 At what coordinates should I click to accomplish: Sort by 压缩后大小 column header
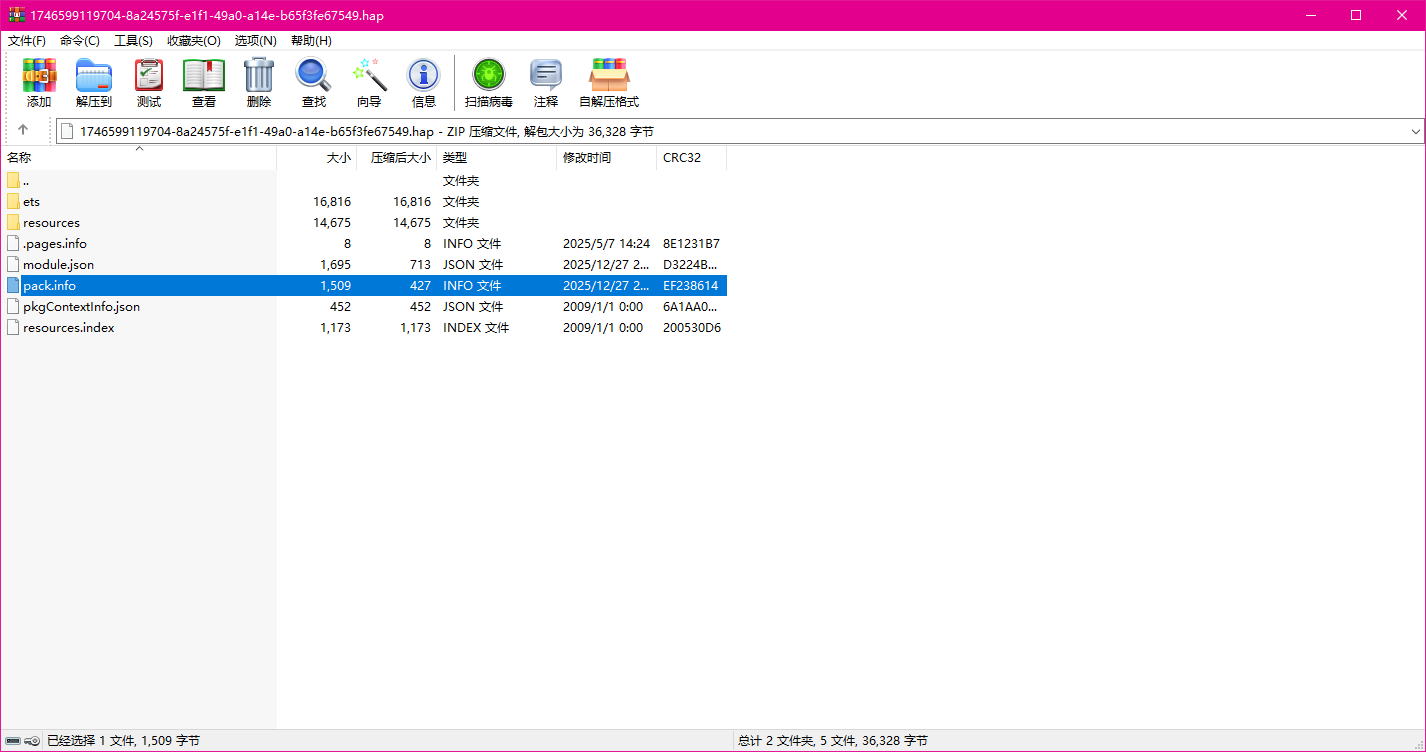click(397, 158)
